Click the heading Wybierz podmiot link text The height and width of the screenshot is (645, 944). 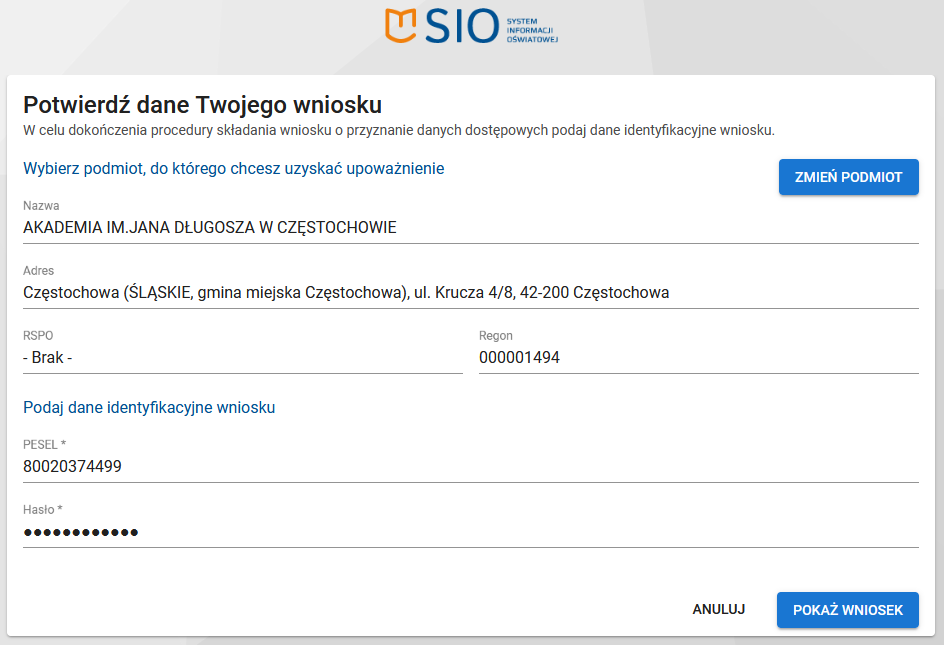(234, 170)
